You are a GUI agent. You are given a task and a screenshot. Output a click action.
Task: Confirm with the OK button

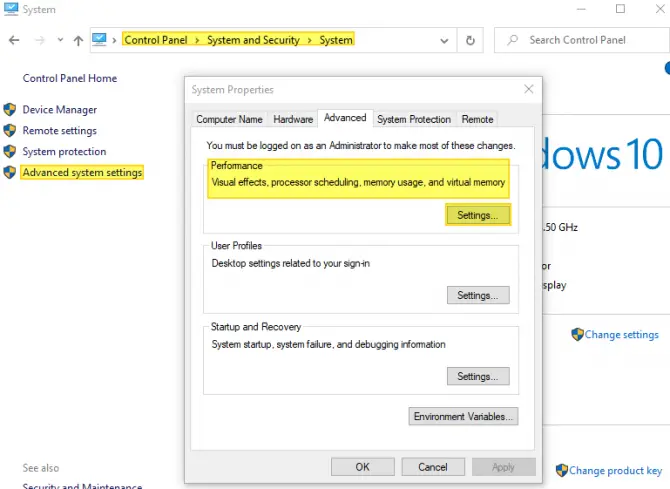click(363, 467)
